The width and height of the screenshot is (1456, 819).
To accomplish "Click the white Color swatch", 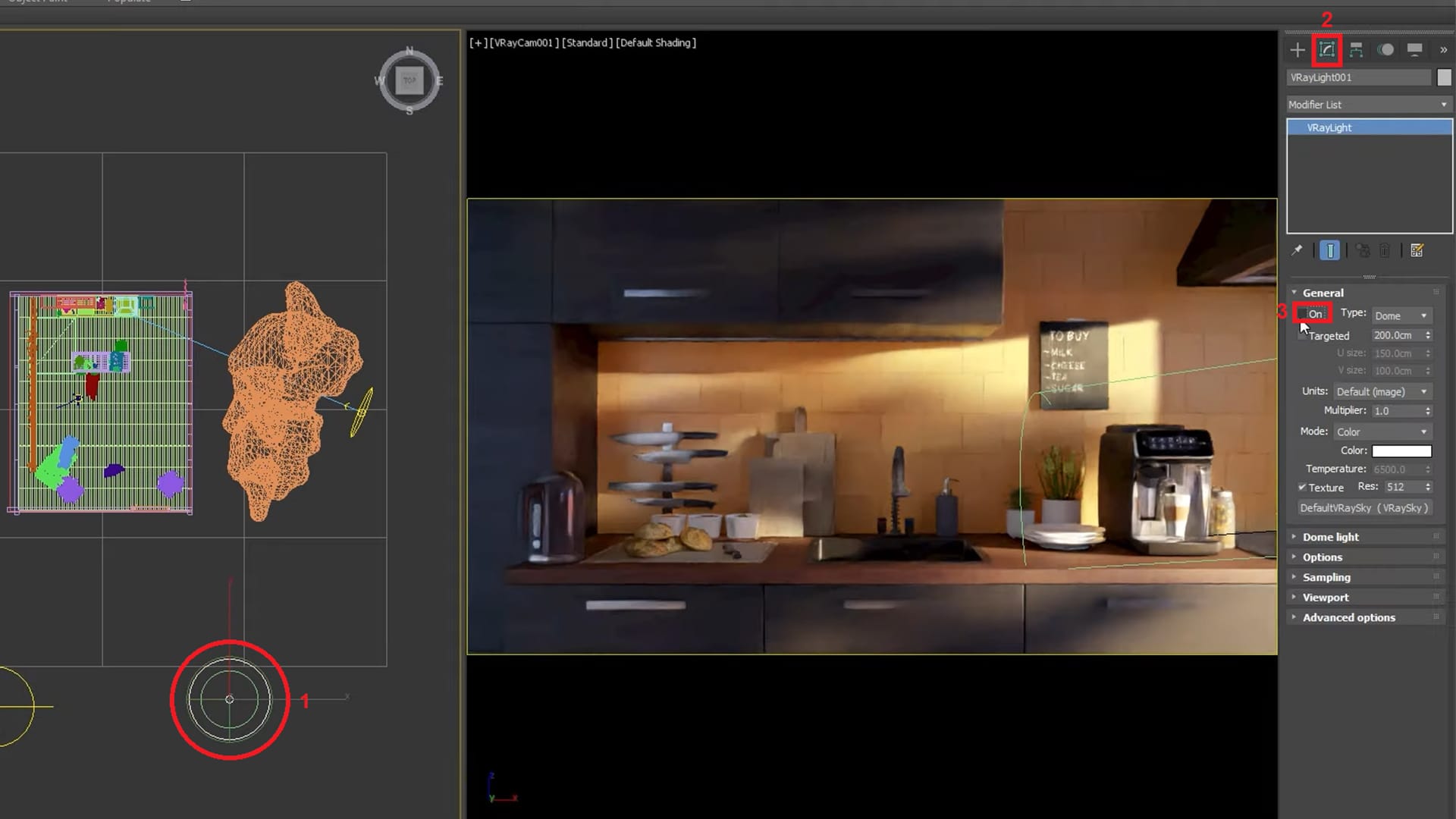I will [1402, 450].
